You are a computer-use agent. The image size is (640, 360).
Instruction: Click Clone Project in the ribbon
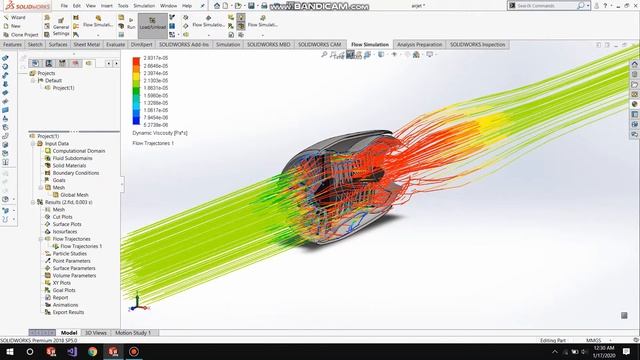pyautogui.click(x=21, y=35)
